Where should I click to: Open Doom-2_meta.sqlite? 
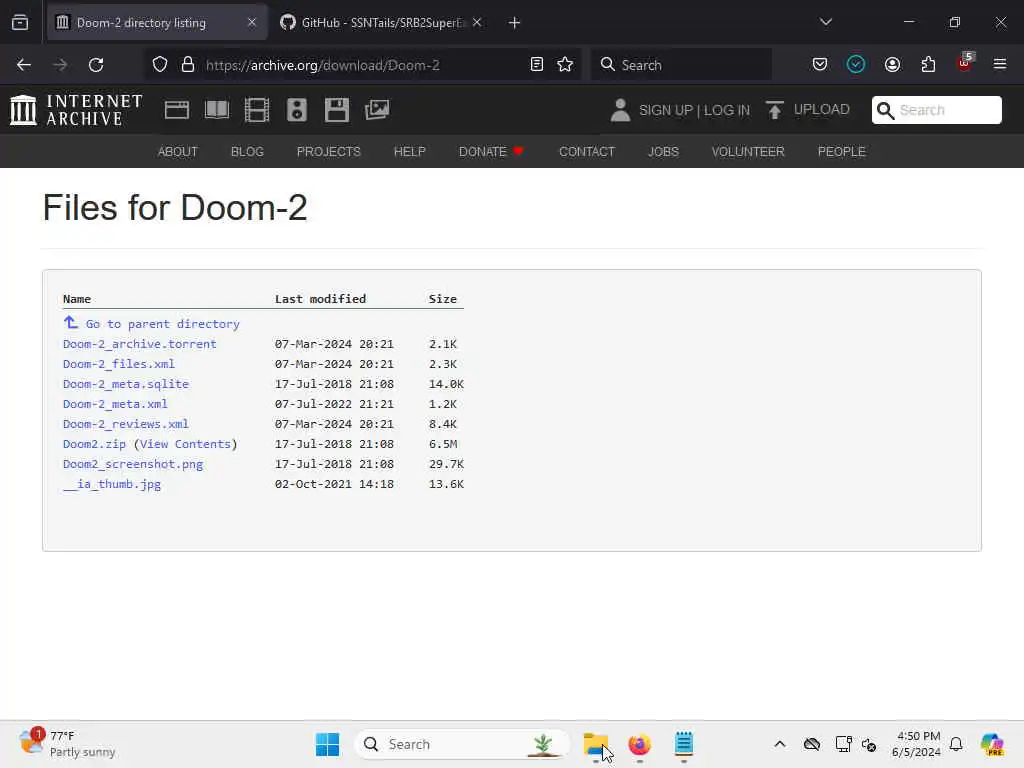[x=126, y=384]
